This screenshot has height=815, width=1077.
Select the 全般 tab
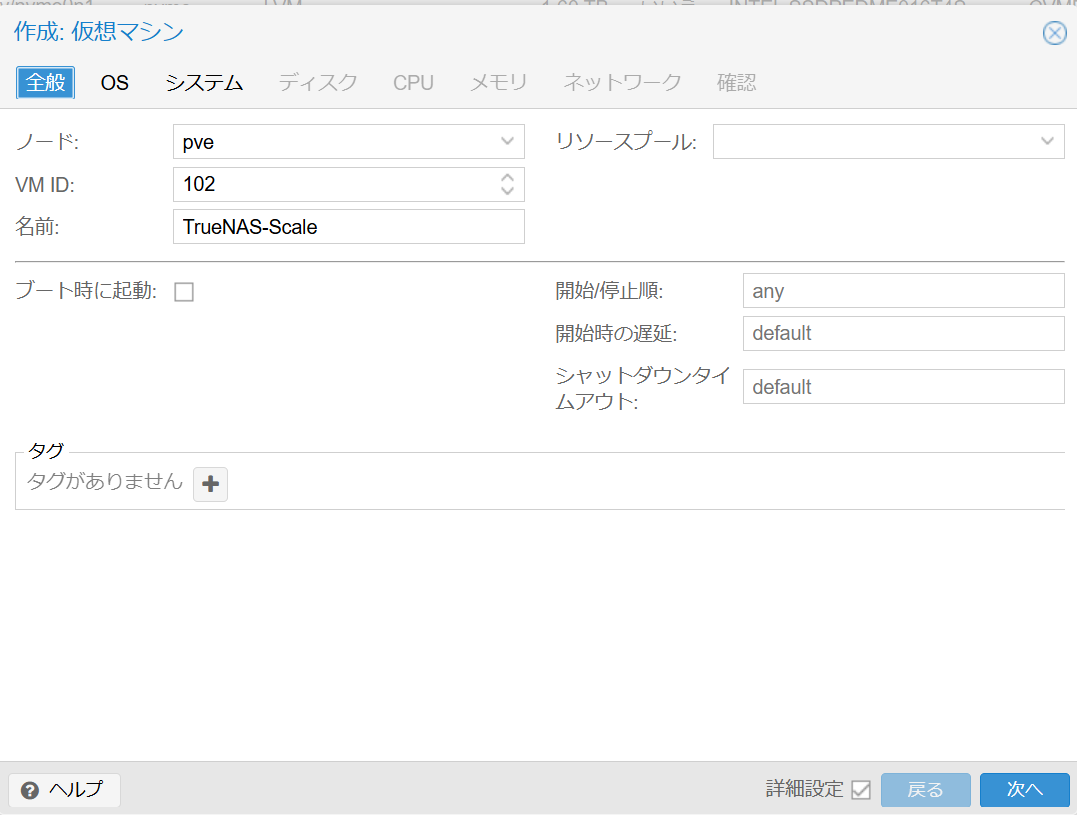[45, 82]
